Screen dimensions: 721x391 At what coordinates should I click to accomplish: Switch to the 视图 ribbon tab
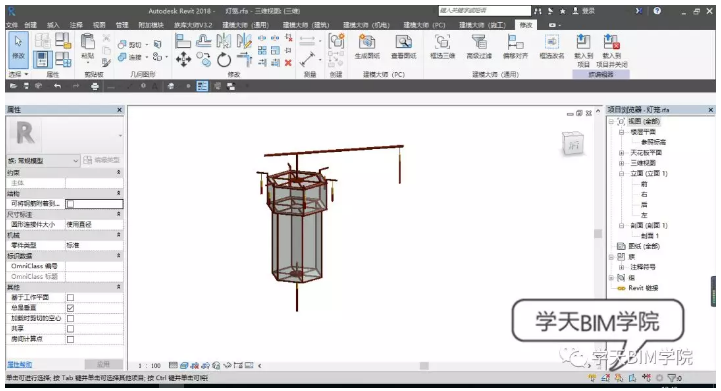(99, 25)
